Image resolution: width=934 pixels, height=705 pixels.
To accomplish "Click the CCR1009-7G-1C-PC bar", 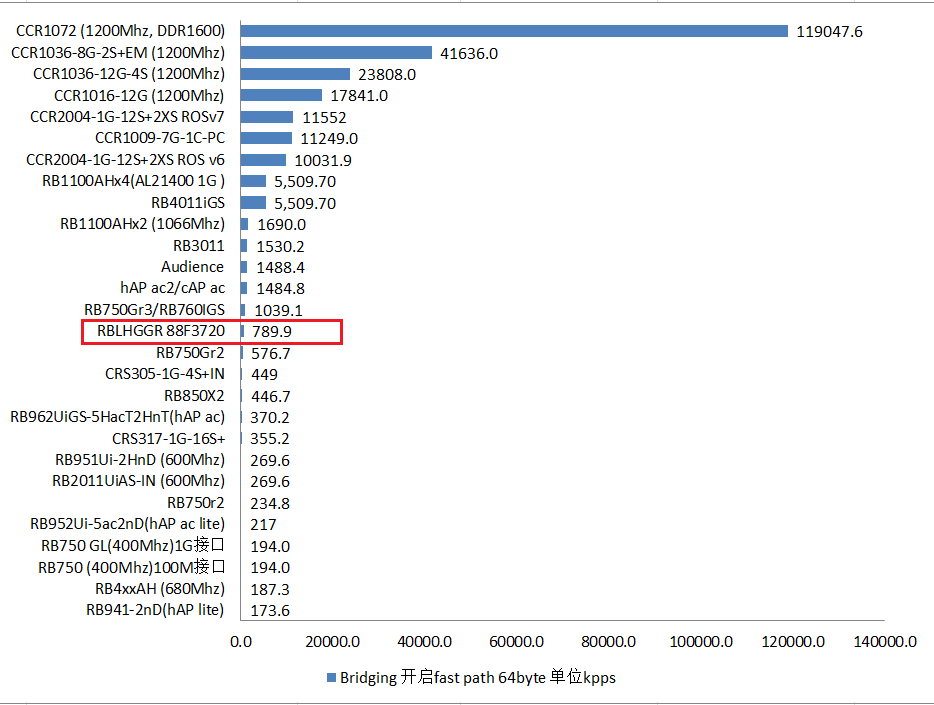I will point(266,138).
